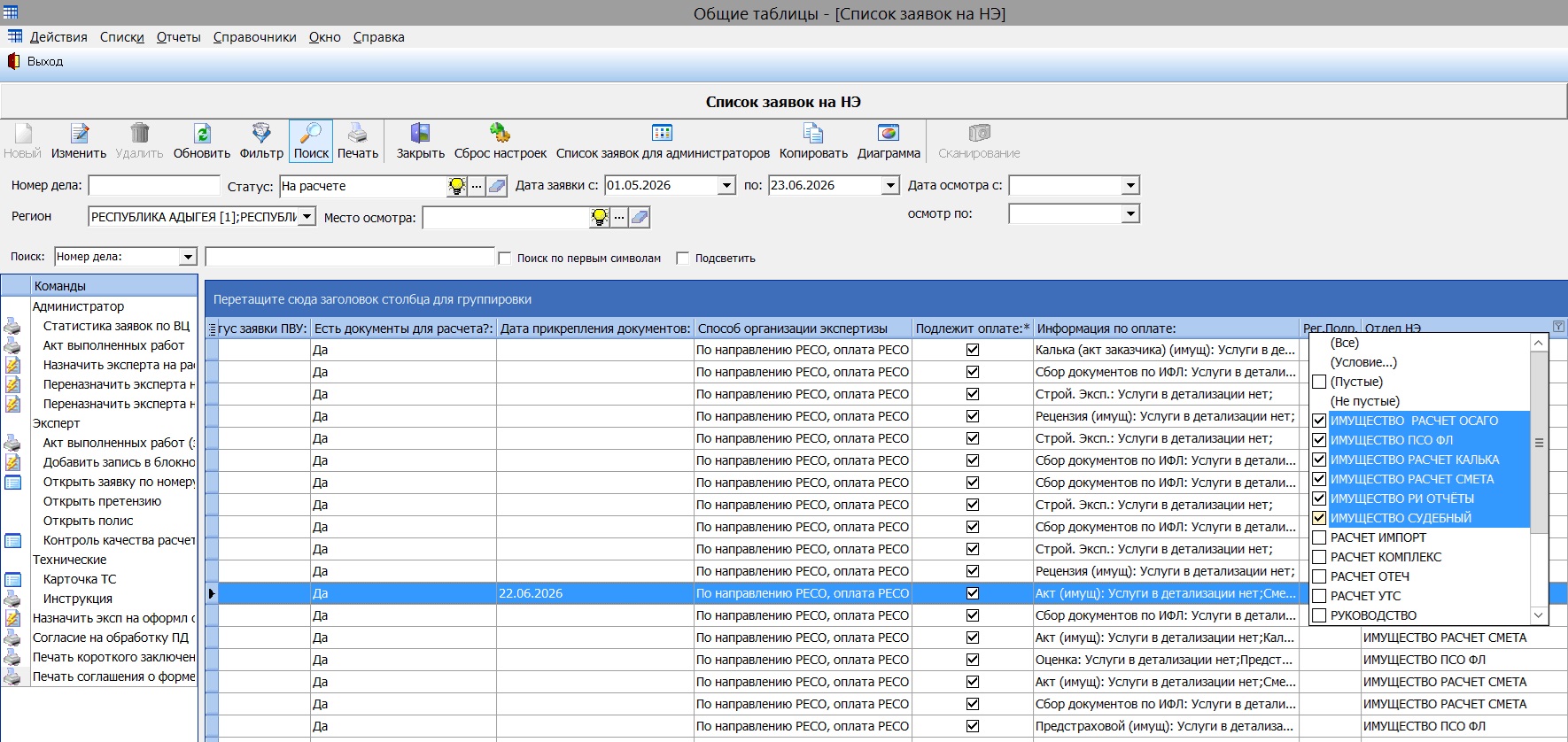Click the lightbulb icon next to Место осмотра
1568x742 pixels.
pos(600,217)
